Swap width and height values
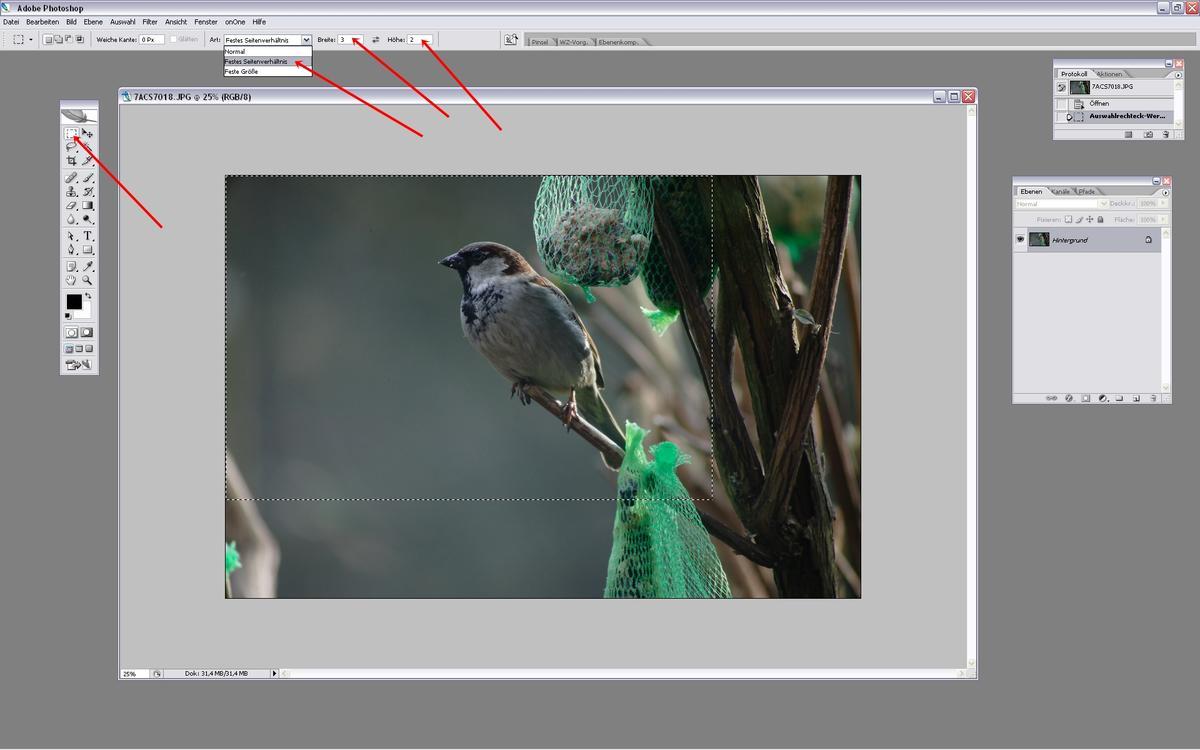 [x=376, y=40]
